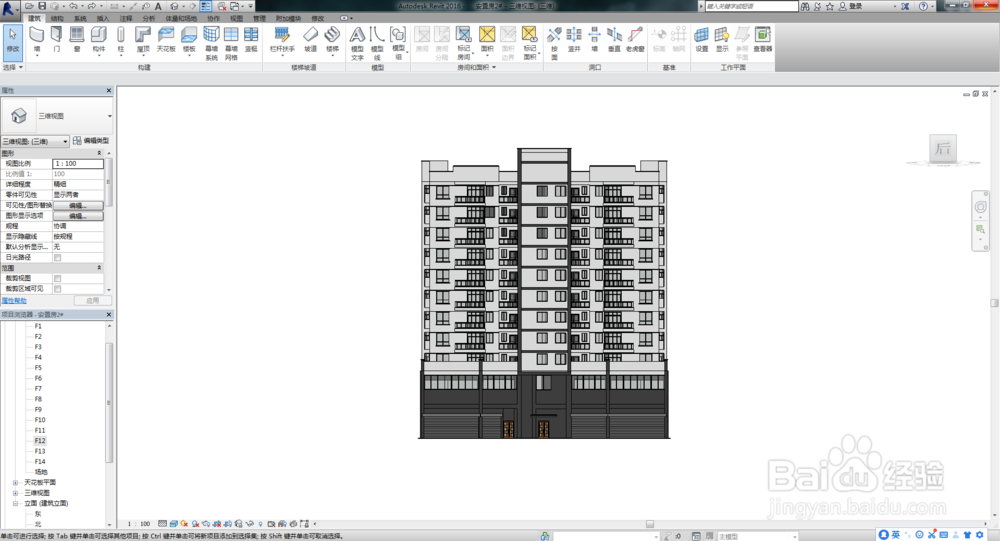
Task: Click the 后 face of the ViewCube
Action: pyautogui.click(x=943, y=149)
